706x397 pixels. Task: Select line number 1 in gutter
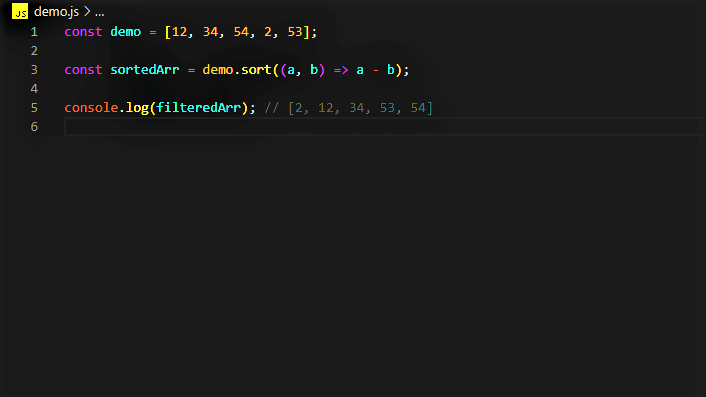(34, 32)
